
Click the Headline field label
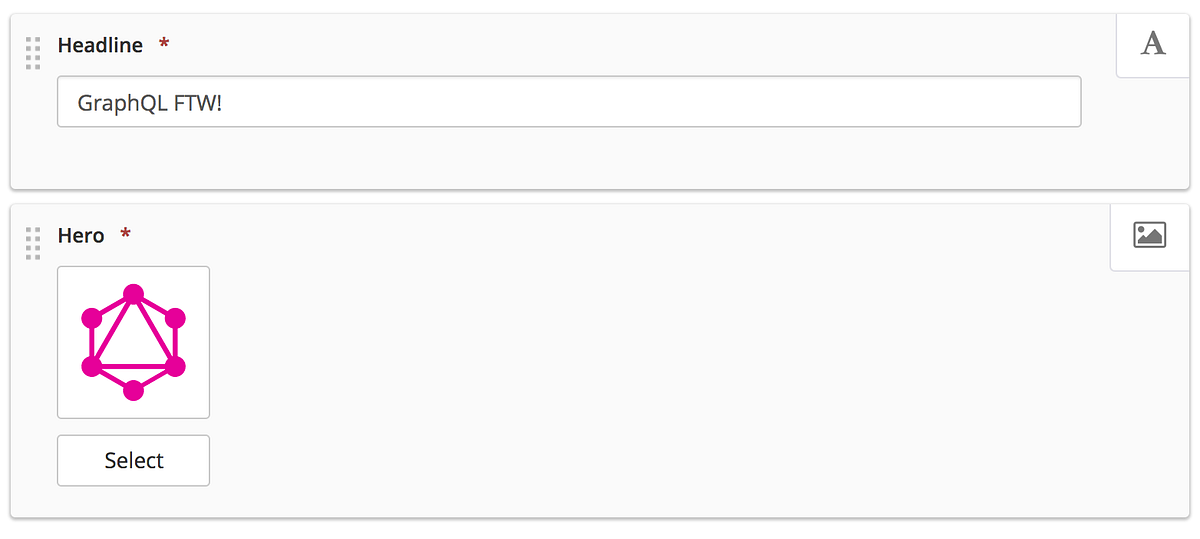[100, 45]
